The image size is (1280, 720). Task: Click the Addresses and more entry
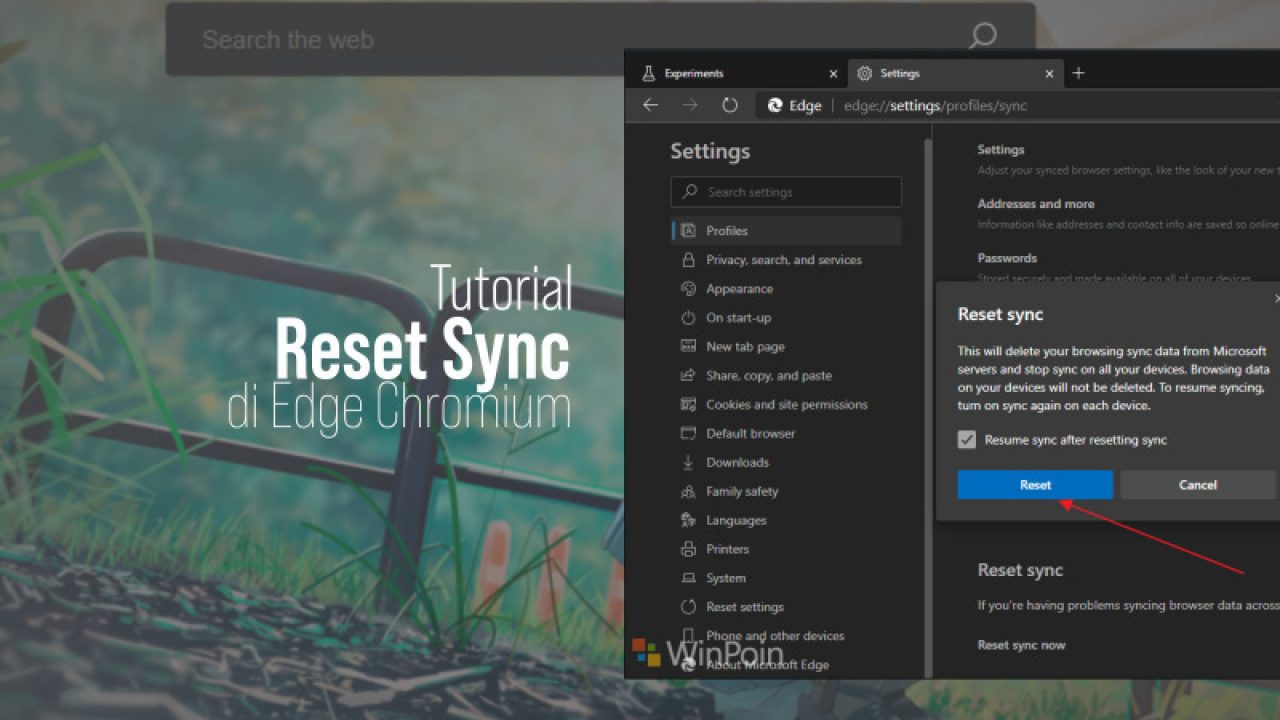click(1036, 204)
